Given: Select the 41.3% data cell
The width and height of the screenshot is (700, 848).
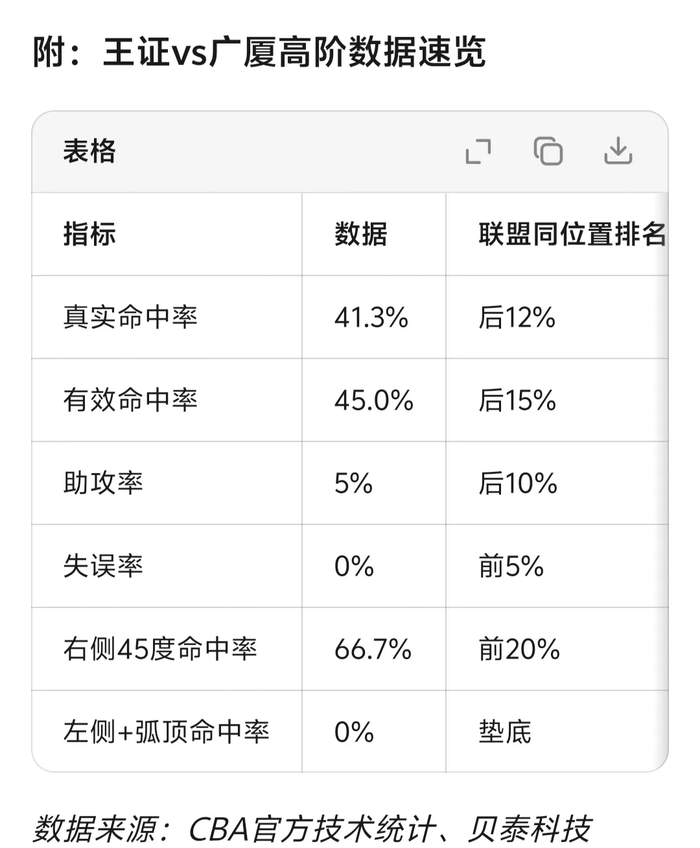Looking at the screenshot, I should (371, 317).
